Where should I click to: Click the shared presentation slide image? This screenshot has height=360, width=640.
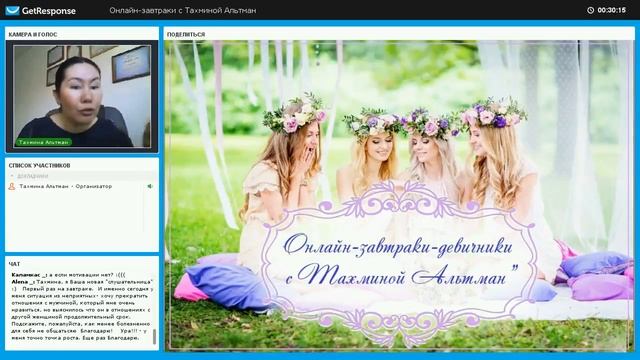[399, 196]
